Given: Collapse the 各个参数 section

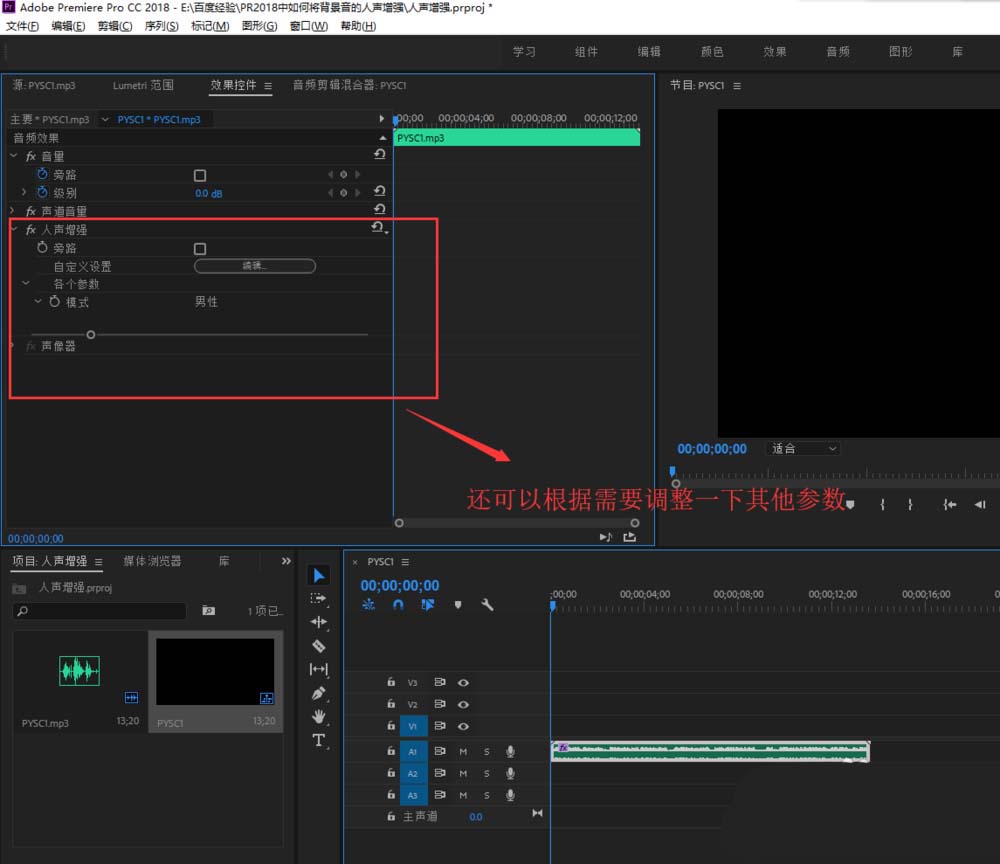Looking at the screenshot, I should 26,283.
